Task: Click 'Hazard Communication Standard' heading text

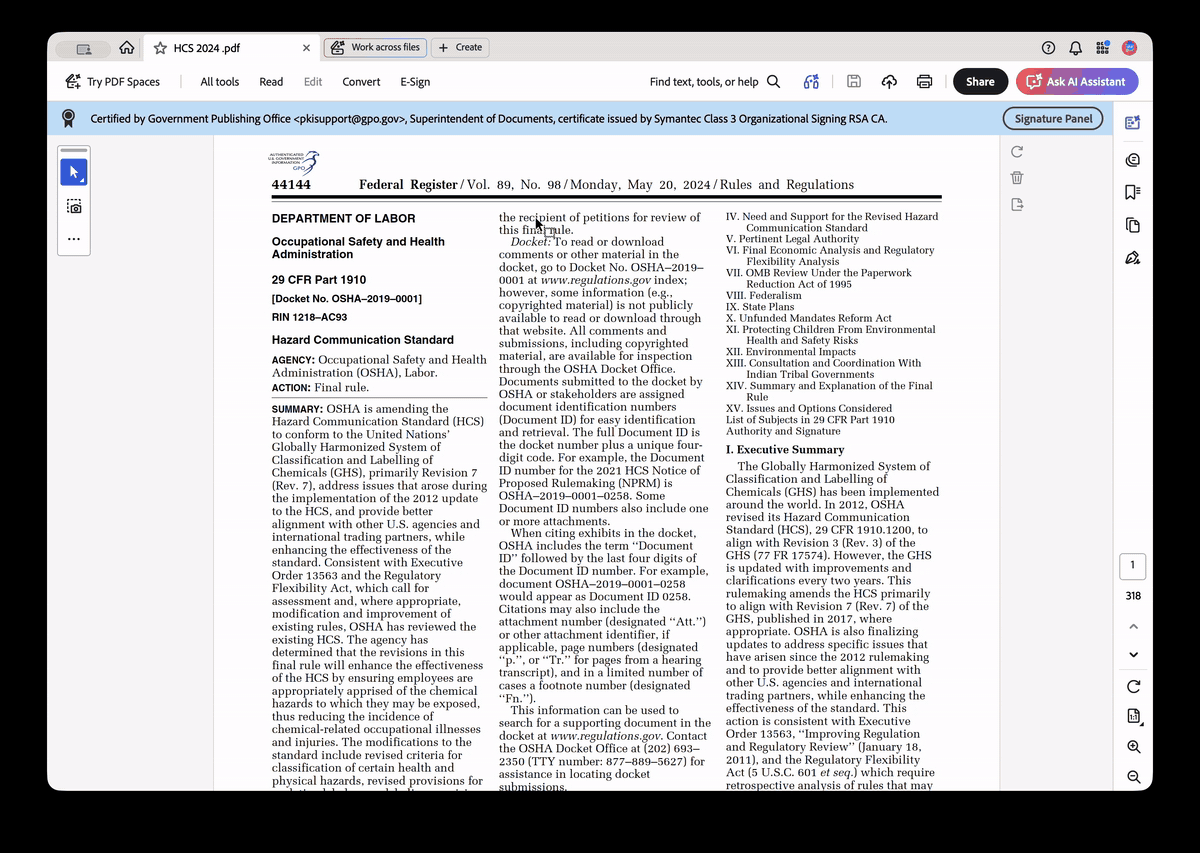Action: point(362,340)
